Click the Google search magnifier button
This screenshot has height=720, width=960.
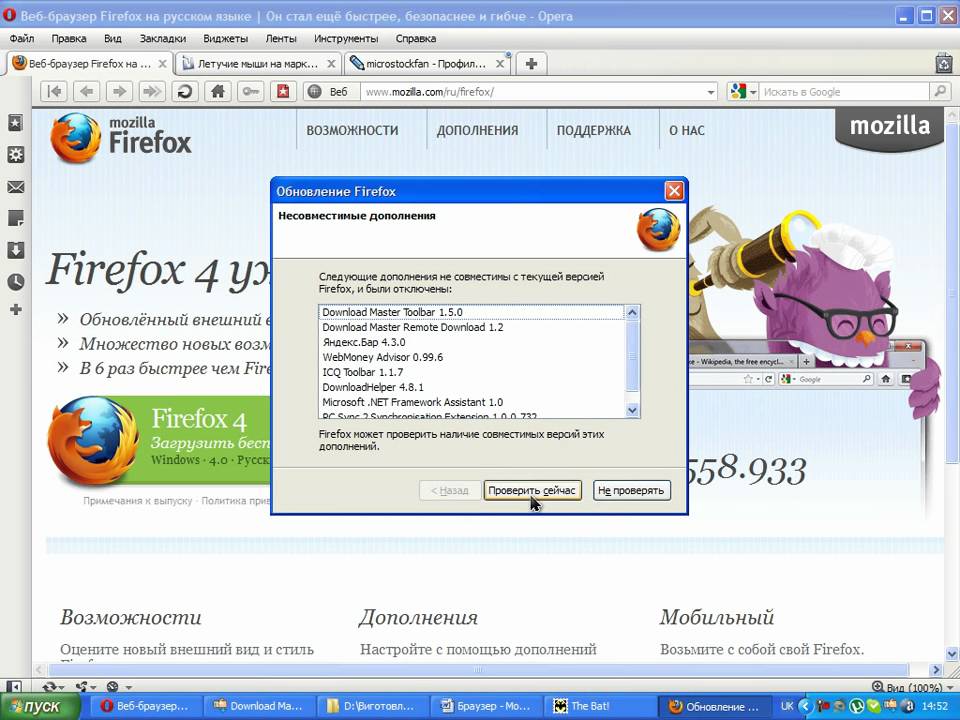(939, 92)
